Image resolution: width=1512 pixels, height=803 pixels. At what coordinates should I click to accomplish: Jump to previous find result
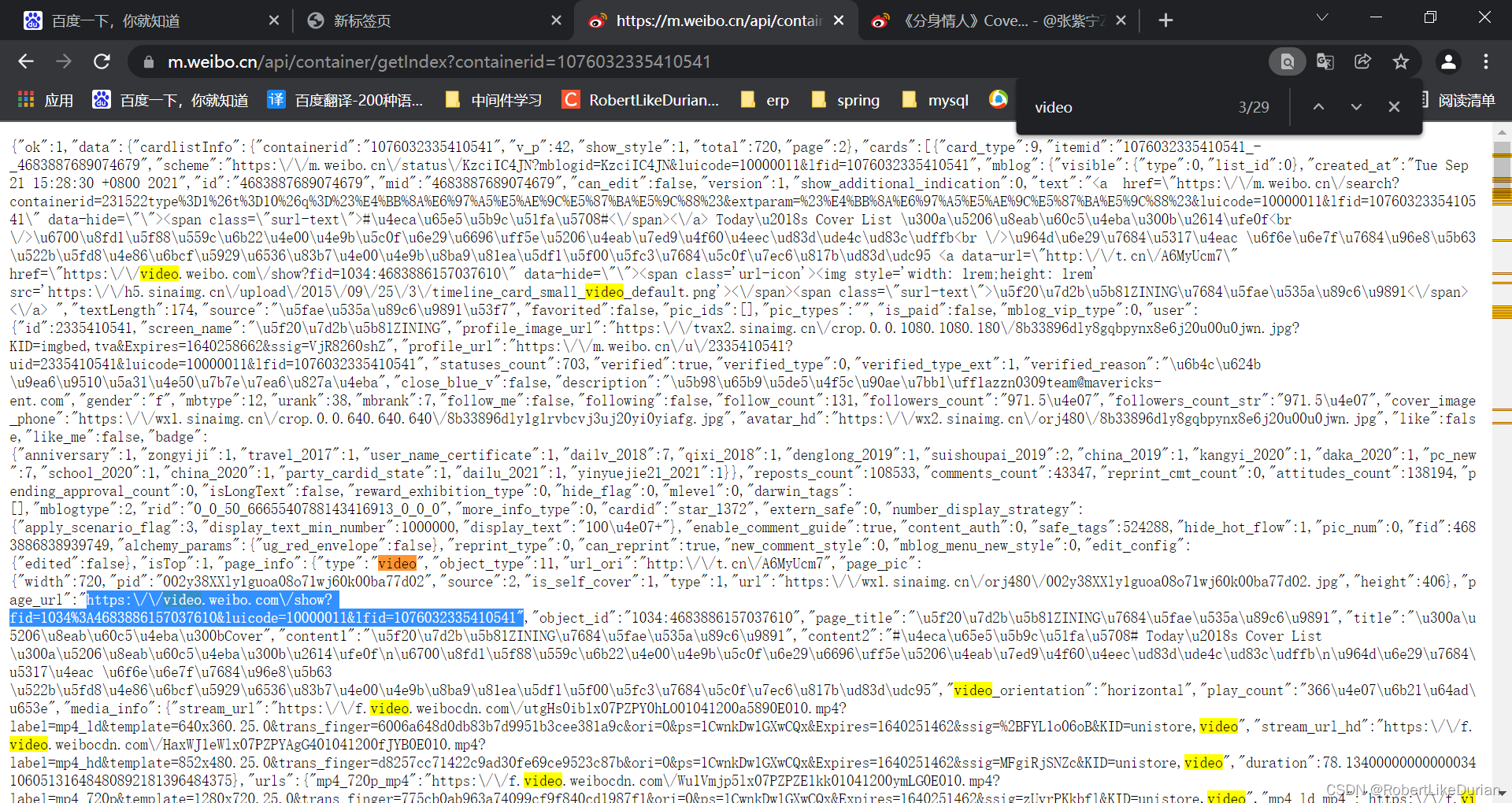[x=1318, y=107]
